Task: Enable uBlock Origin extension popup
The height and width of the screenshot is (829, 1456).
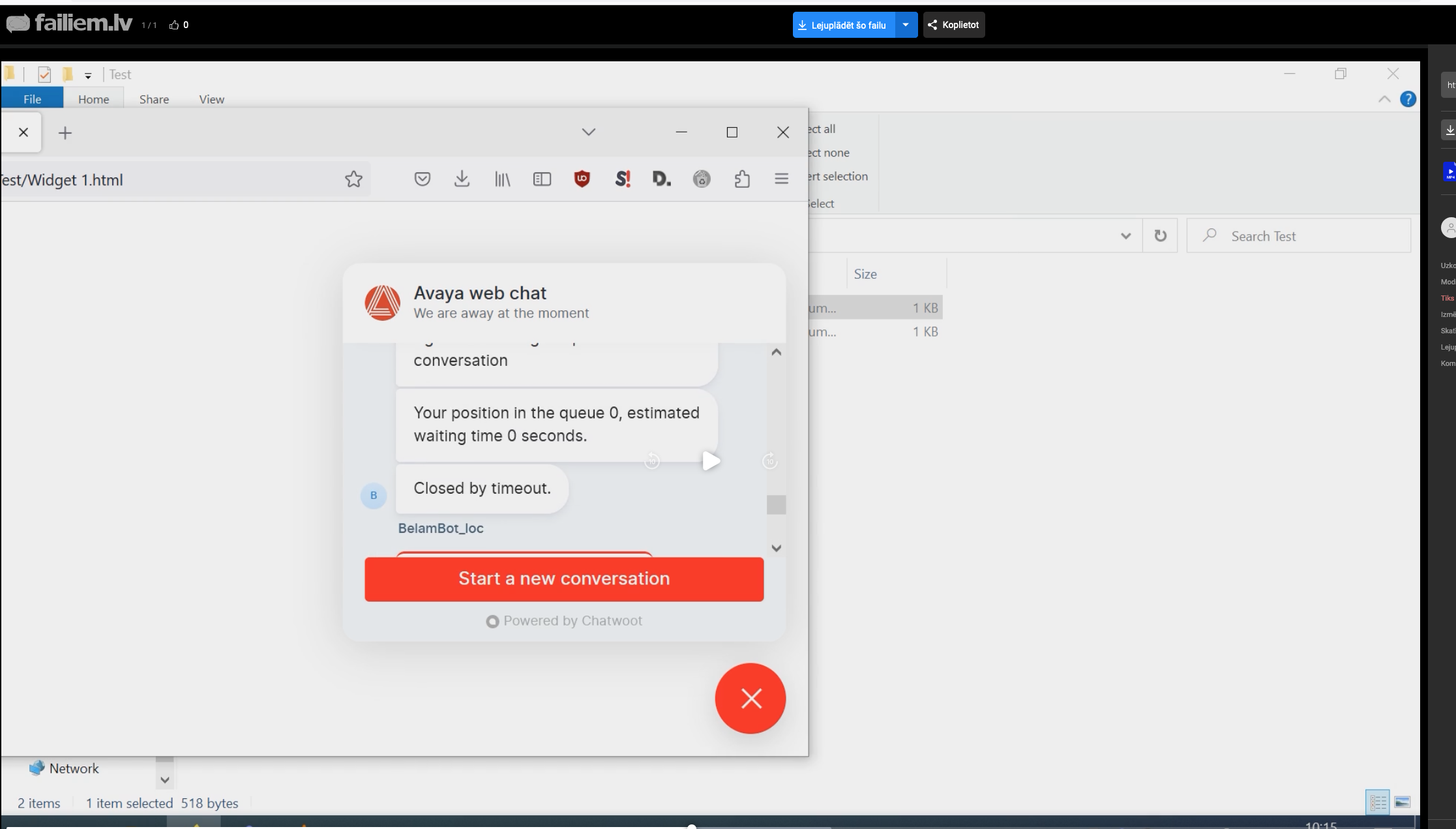Action: 582,179
